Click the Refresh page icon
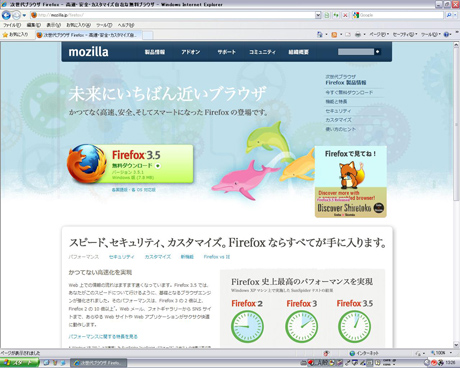460x368 pixels. [336, 15]
